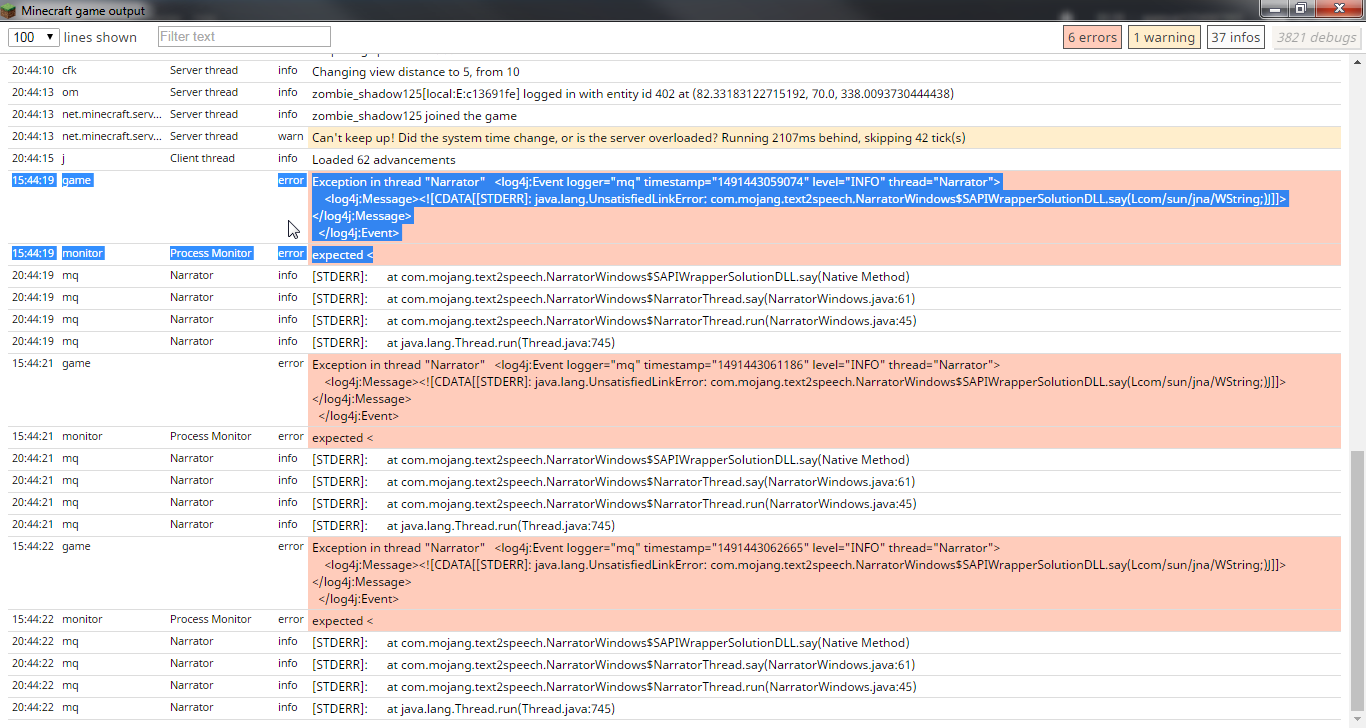The width and height of the screenshot is (1366, 728).
Task: Click the scrollbar track above the thumb
Action: pos(1356,250)
